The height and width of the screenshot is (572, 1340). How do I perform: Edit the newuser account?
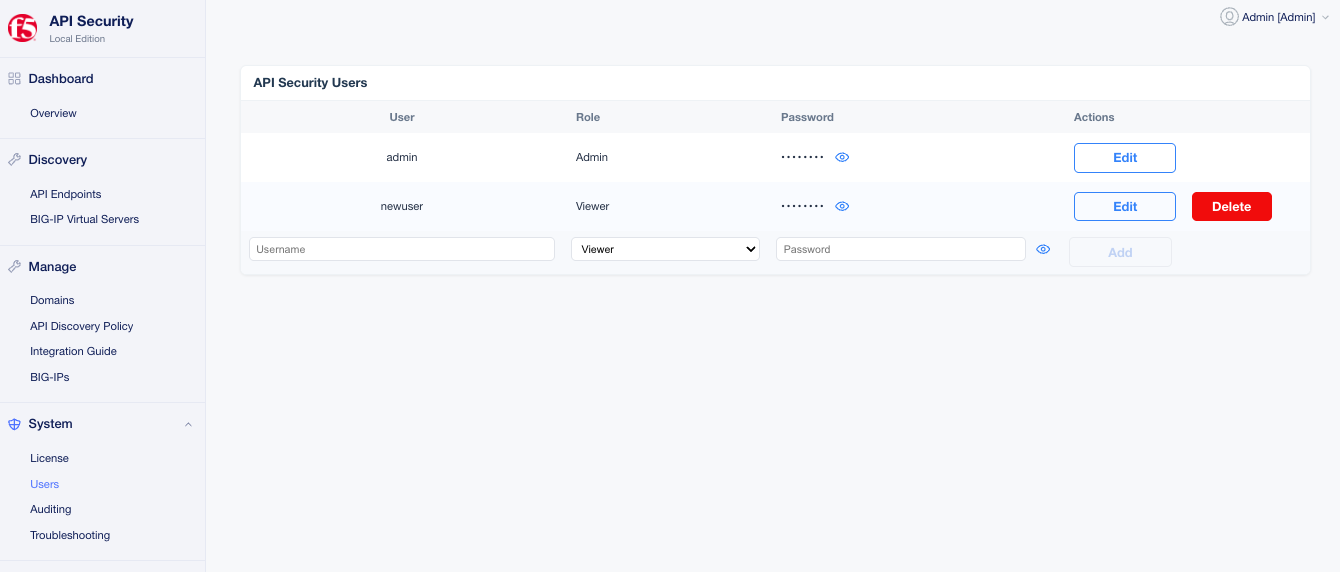[x=1125, y=207]
